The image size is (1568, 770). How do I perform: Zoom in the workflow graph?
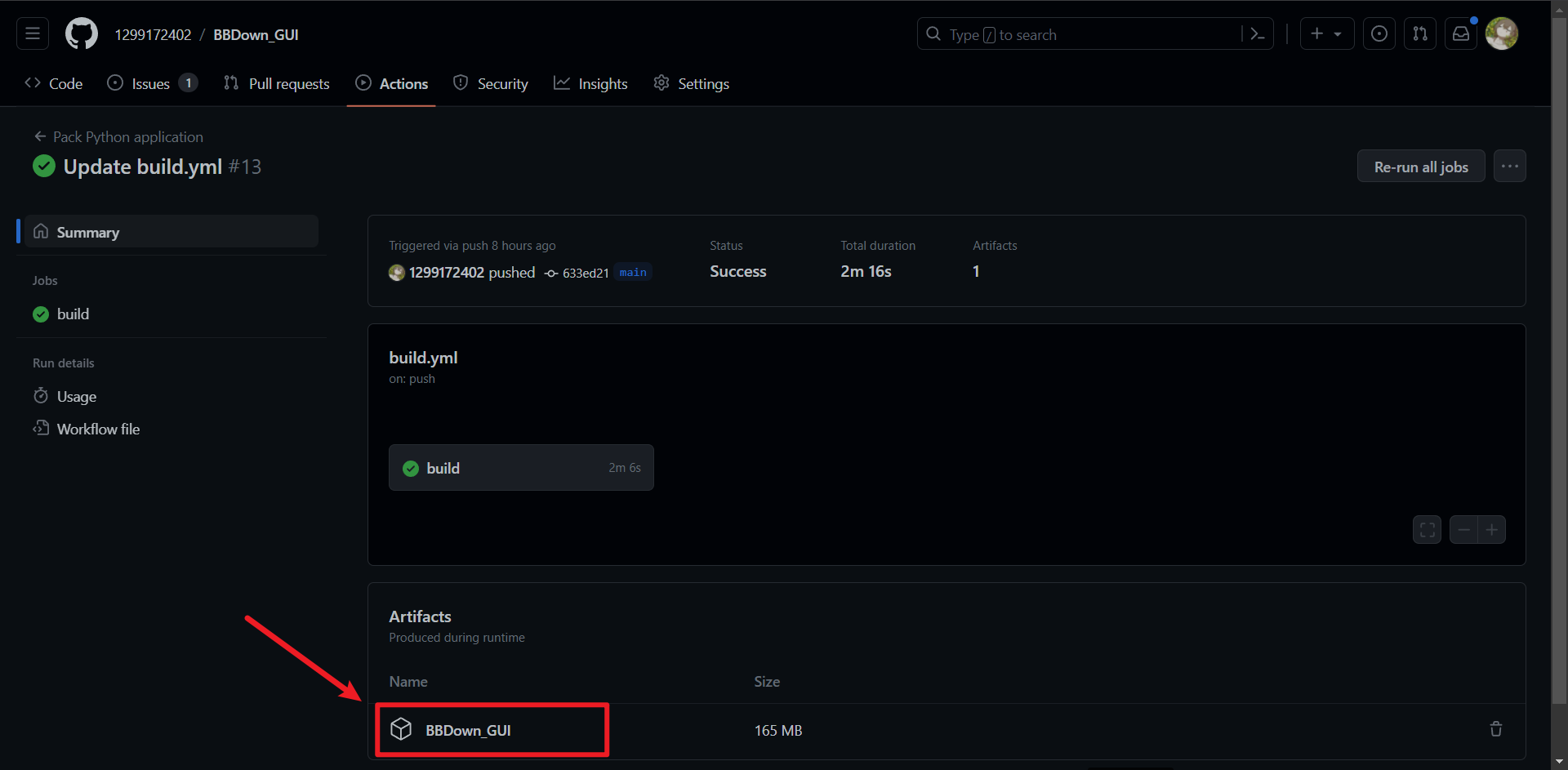tap(1492, 530)
